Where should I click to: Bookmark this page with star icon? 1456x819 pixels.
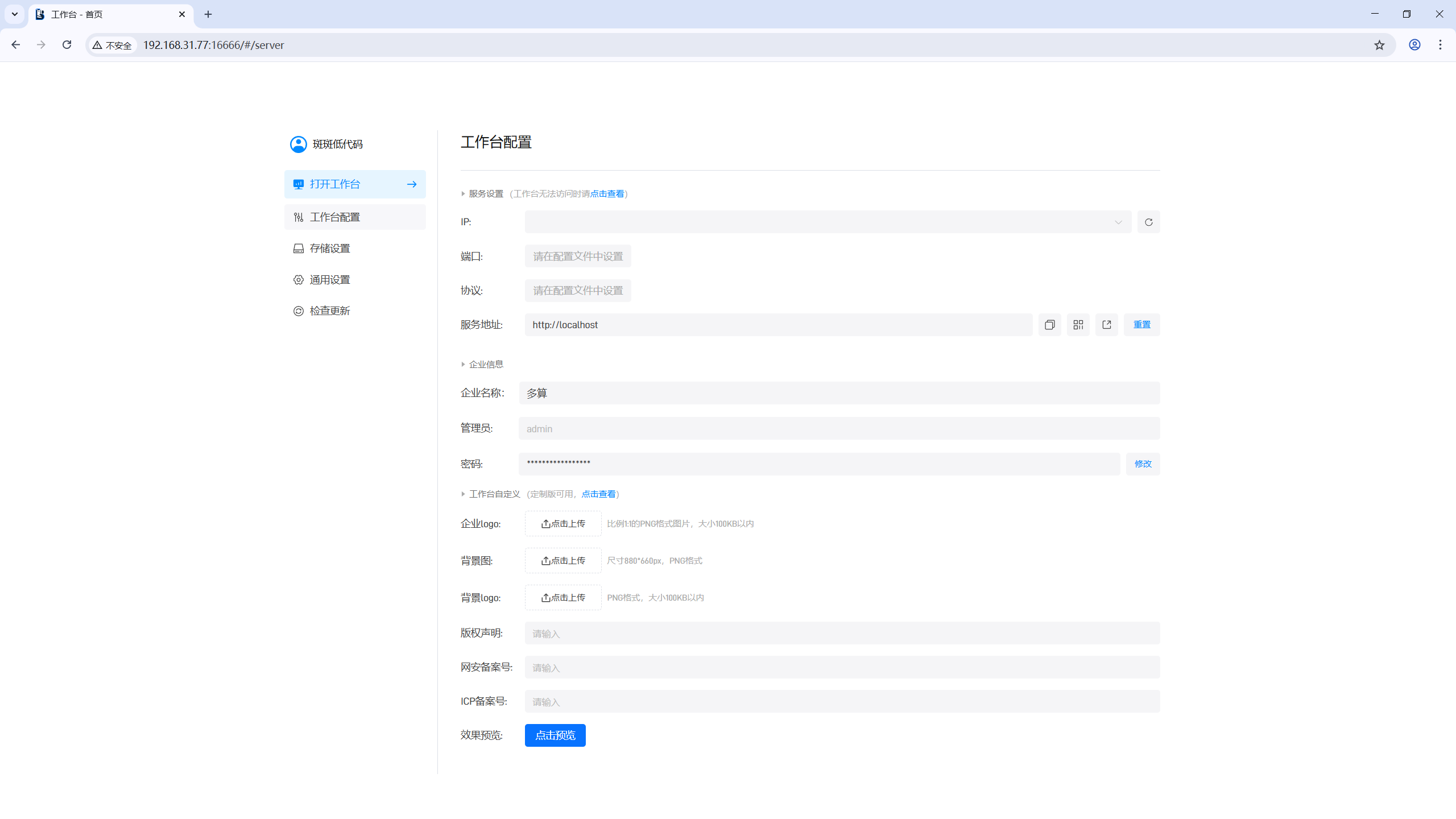[1379, 45]
